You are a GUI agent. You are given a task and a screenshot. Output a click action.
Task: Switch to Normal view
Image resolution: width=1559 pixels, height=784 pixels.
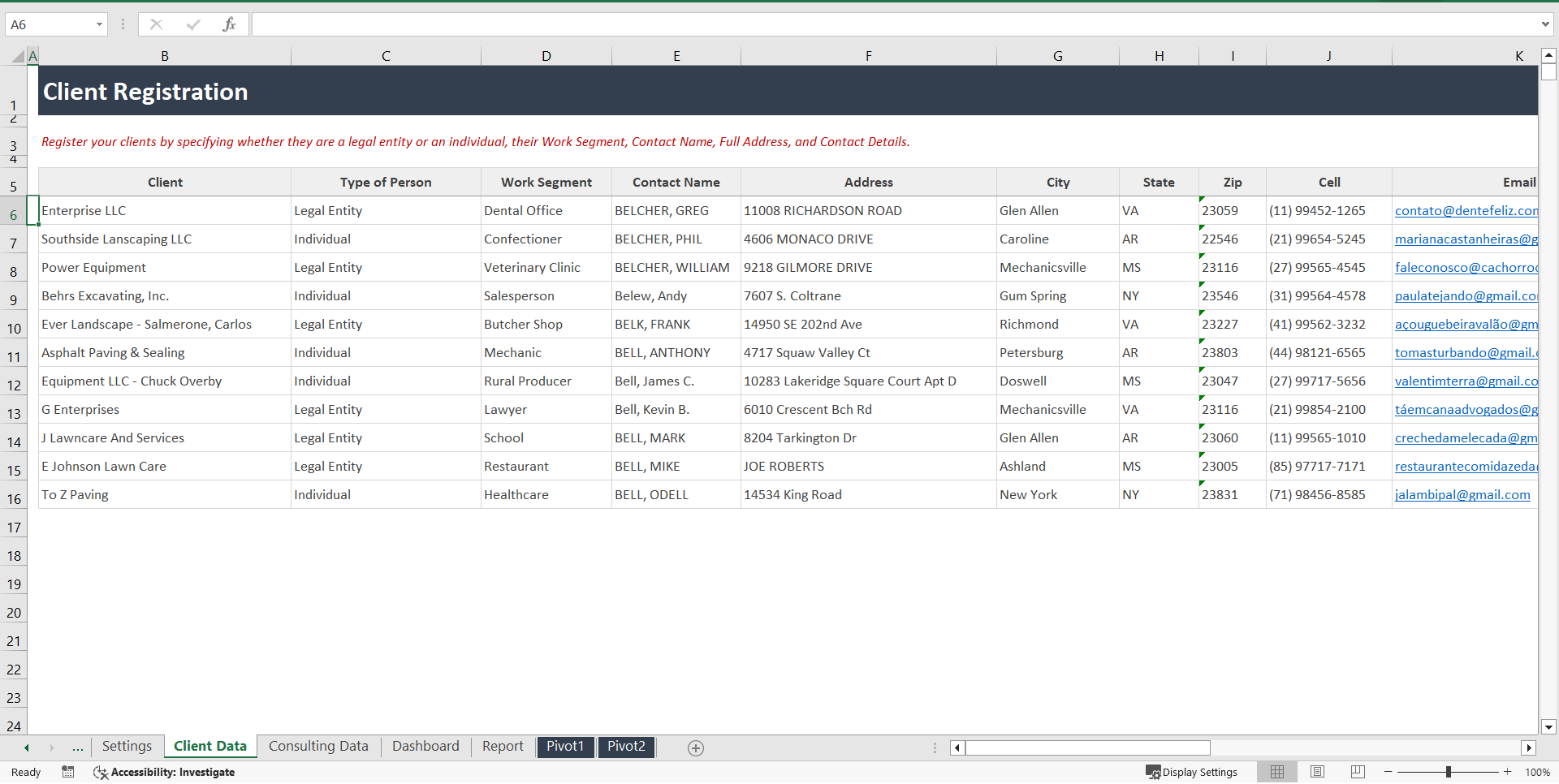pos(1277,772)
